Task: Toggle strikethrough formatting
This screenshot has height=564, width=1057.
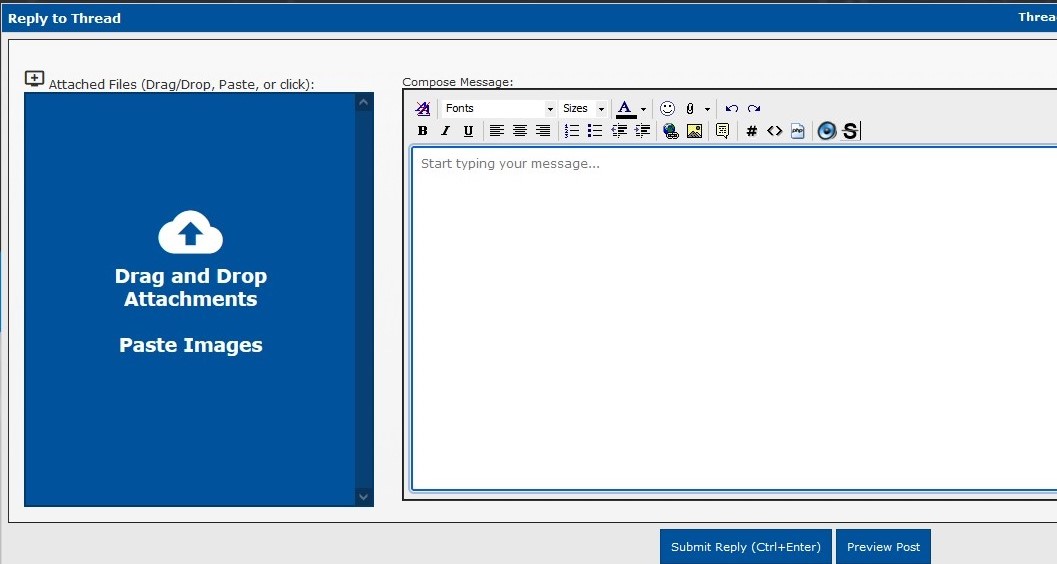Action: 850,131
